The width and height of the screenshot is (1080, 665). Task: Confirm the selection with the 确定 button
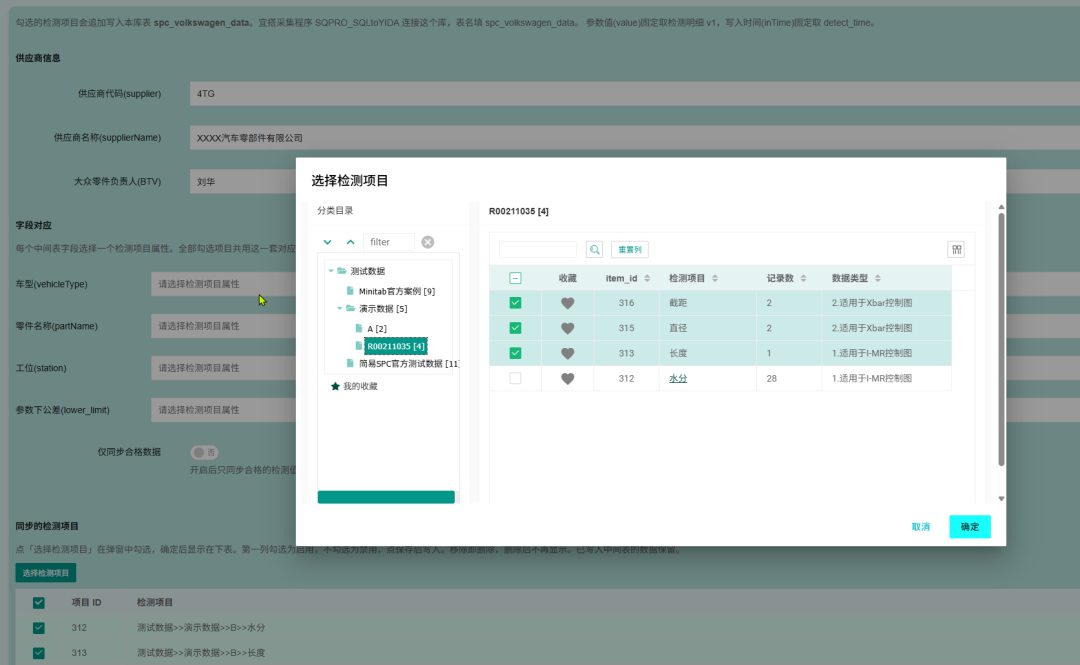tap(970, 527)
